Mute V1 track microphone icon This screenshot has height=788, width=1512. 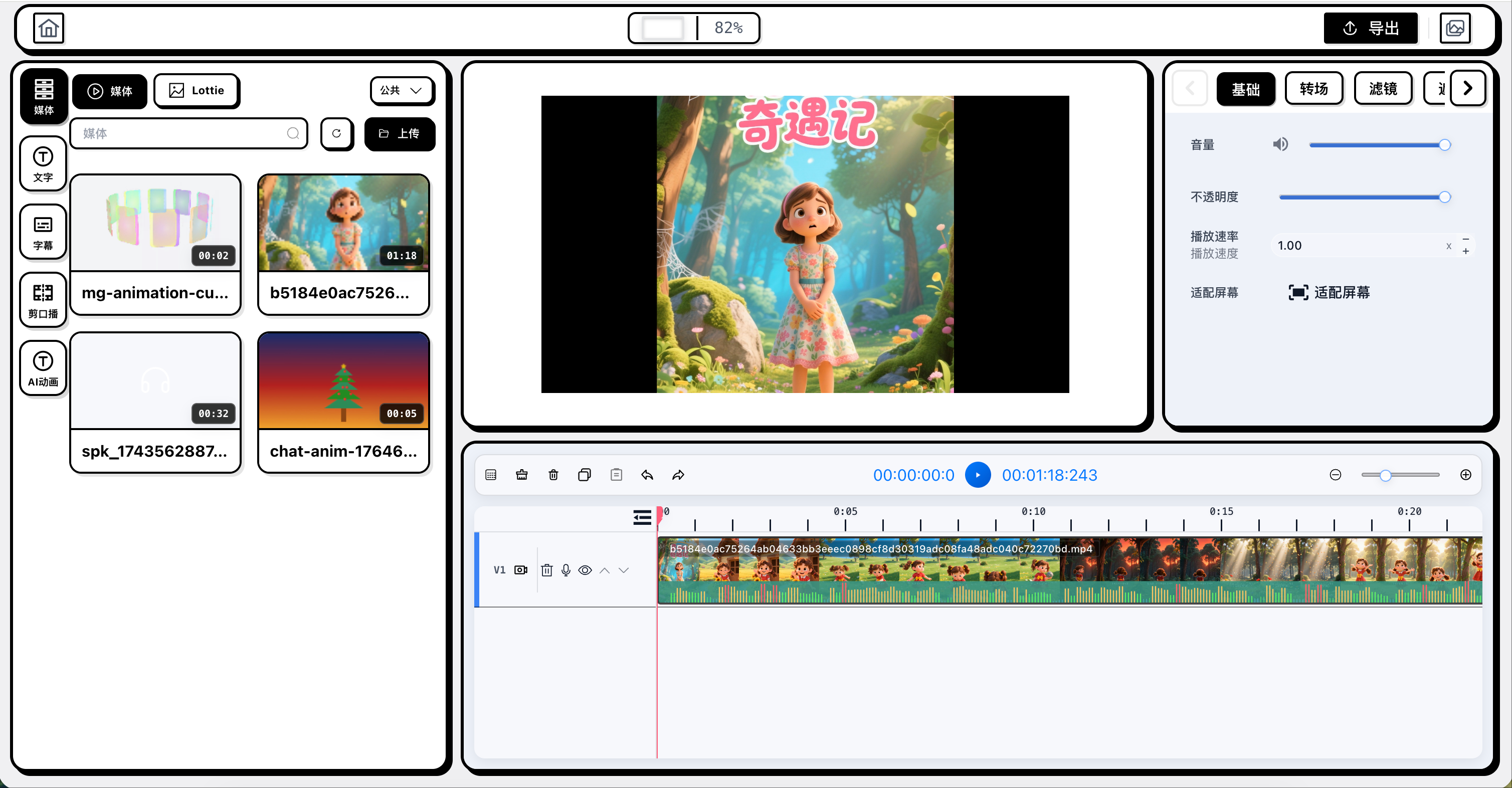(565, 570)
